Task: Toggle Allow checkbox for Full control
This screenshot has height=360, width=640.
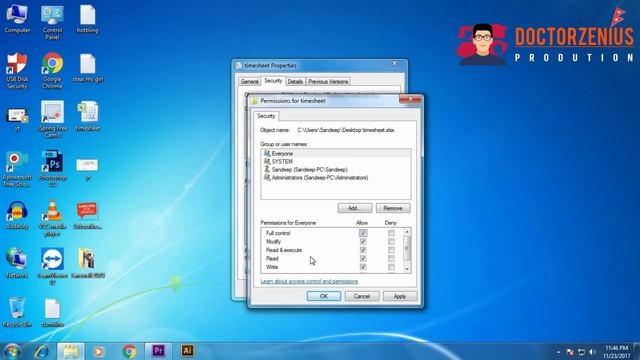Action: tap(363, 233)
